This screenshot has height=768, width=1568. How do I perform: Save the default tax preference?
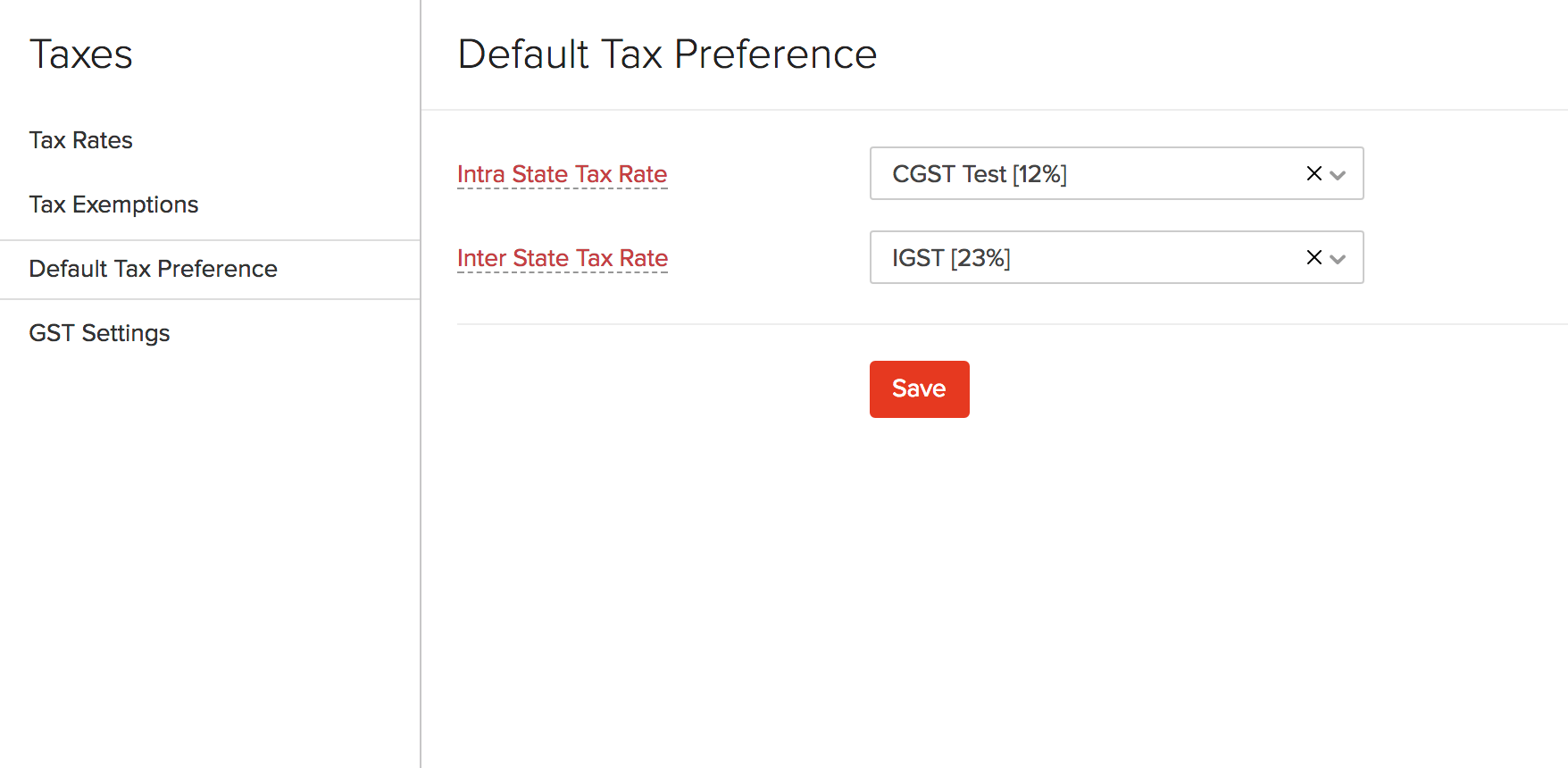pyautogui.click(x=919, y=389)
